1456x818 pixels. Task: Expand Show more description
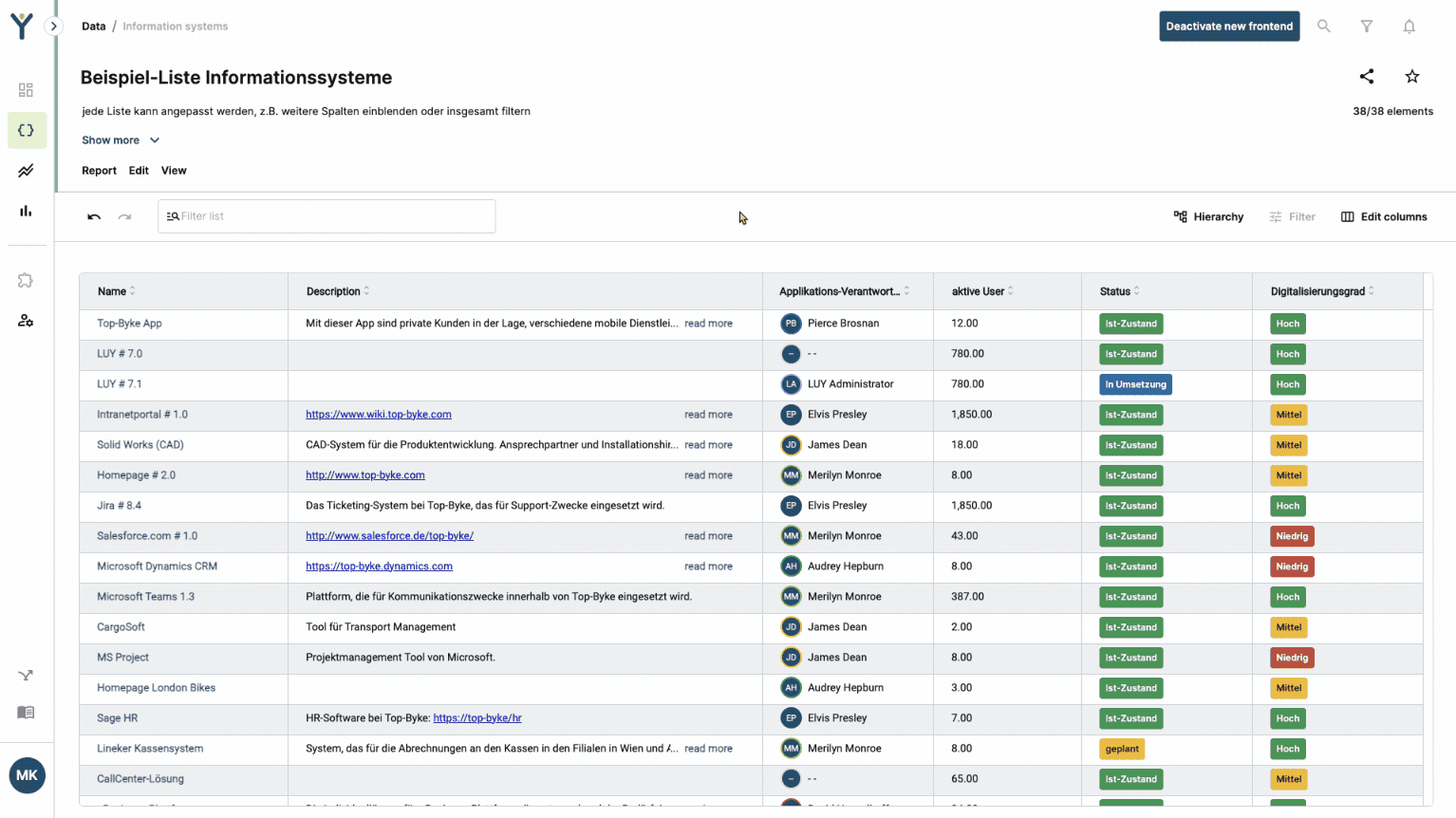[x=121, y=140]
